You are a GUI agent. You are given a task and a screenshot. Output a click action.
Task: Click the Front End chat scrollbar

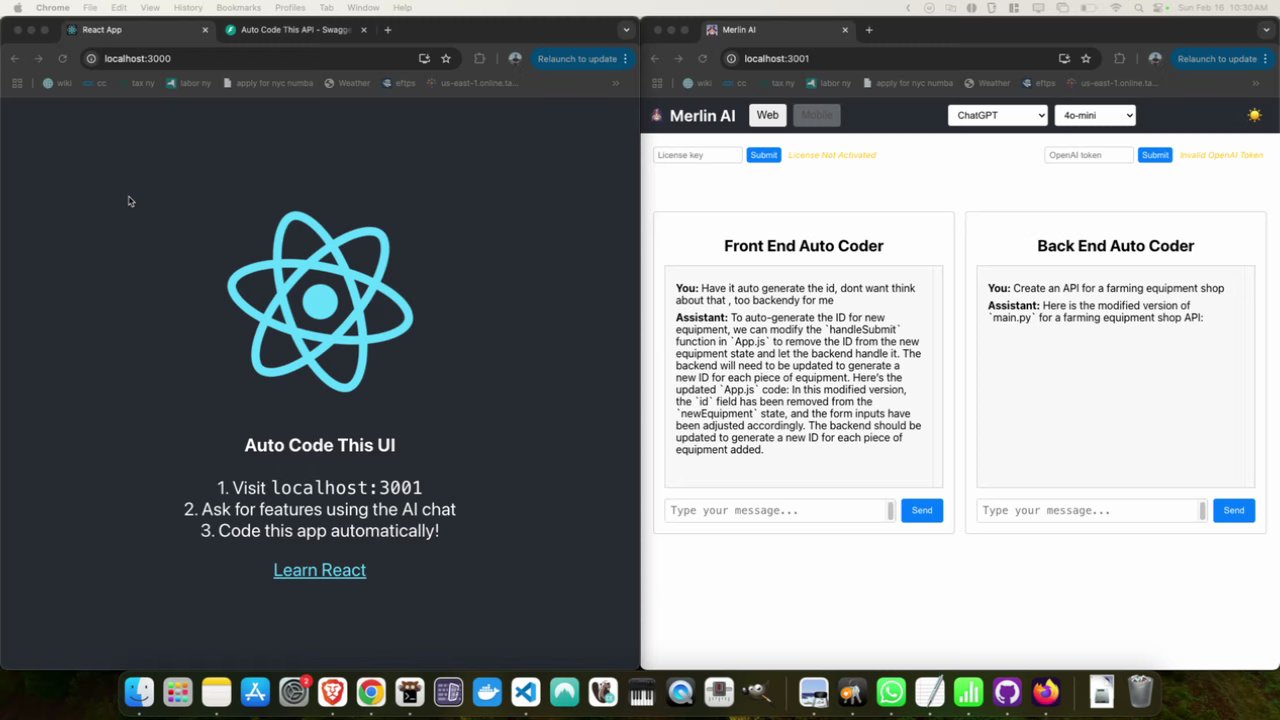tap(937, 377)
